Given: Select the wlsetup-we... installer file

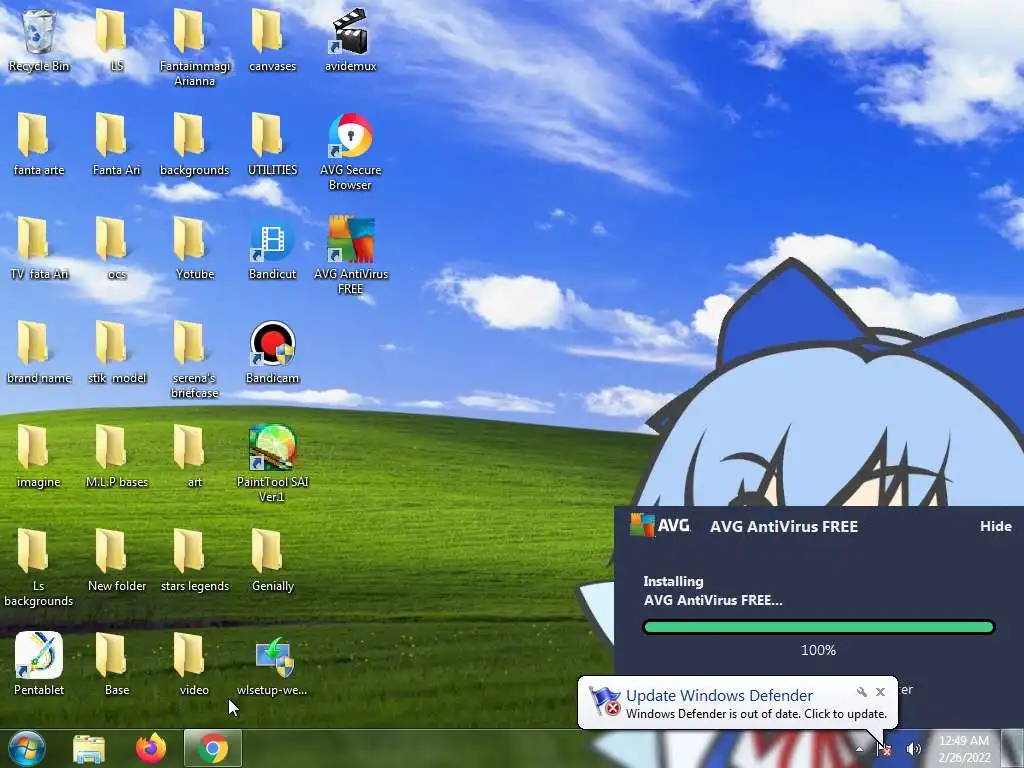Looking at the screenshot, I should tap(272, 664).
